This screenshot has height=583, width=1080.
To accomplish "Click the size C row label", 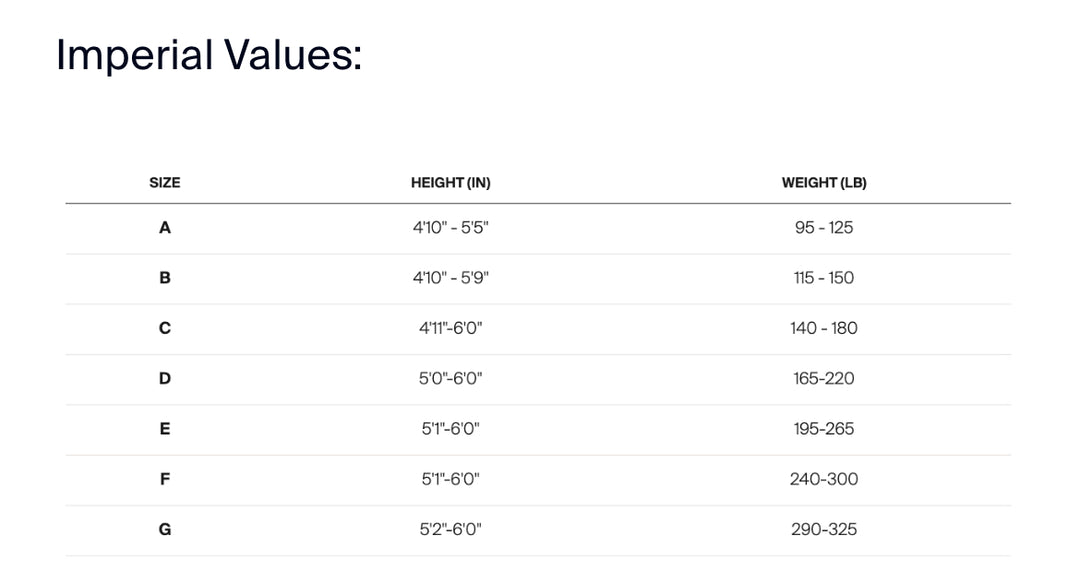I will pos(165,328).
